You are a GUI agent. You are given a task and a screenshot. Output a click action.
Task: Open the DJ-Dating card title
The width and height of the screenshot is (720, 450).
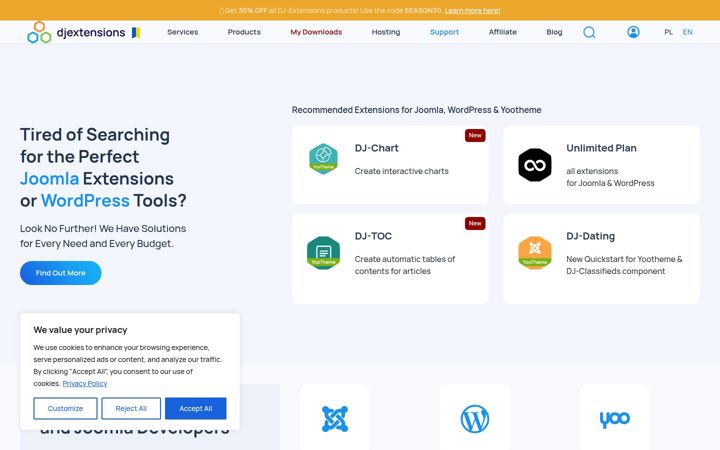click(591, 236)
